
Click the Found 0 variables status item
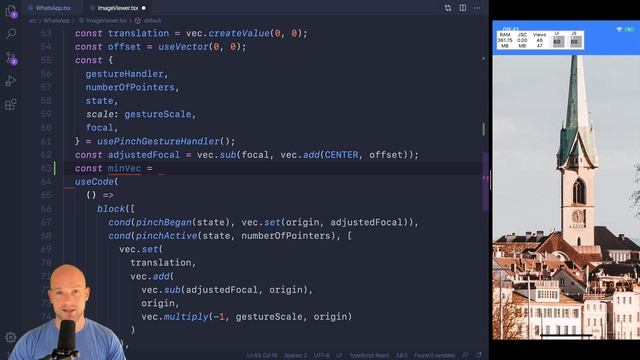pos(434,356)
